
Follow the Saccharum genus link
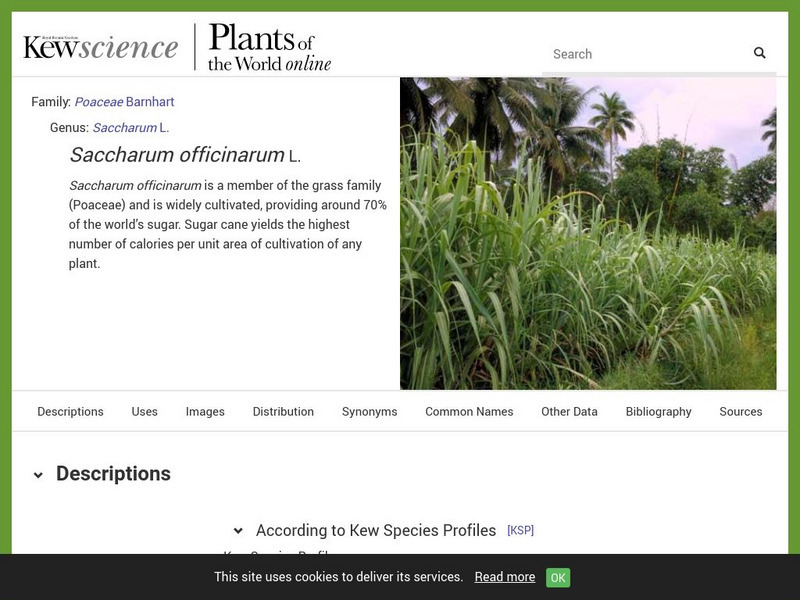[x=127, y=128]
